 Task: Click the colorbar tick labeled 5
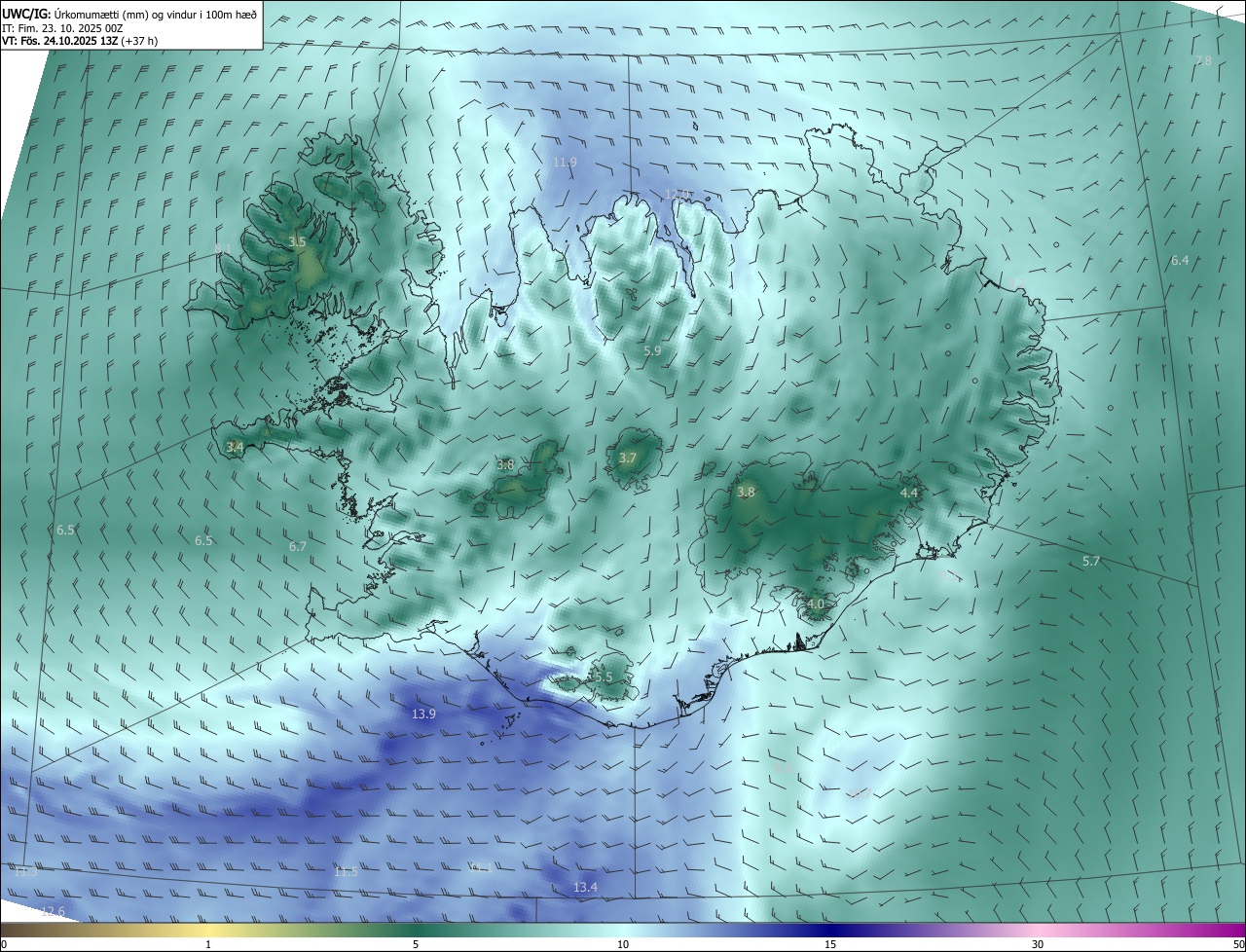[x=416, y=944]
